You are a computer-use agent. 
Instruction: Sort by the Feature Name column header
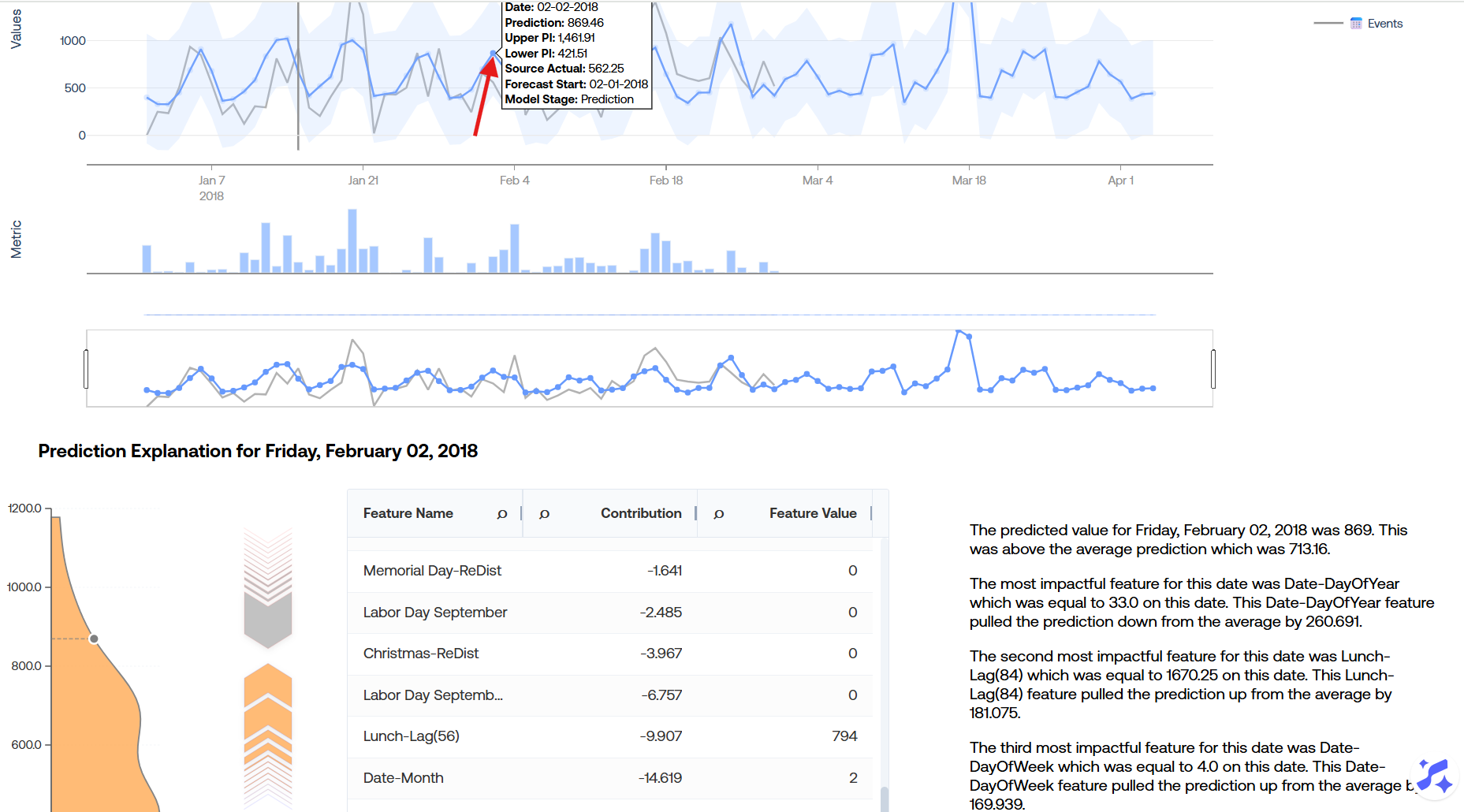(408, 513)
